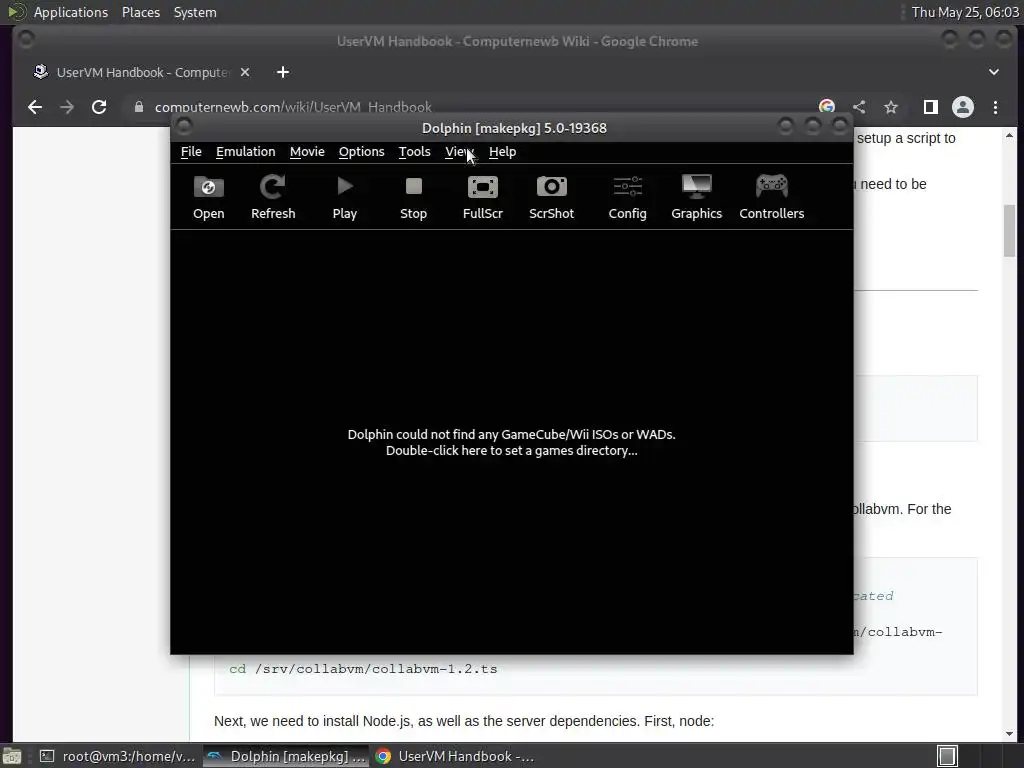Open the Config settings icon
1024x768 pixels.
628,198
